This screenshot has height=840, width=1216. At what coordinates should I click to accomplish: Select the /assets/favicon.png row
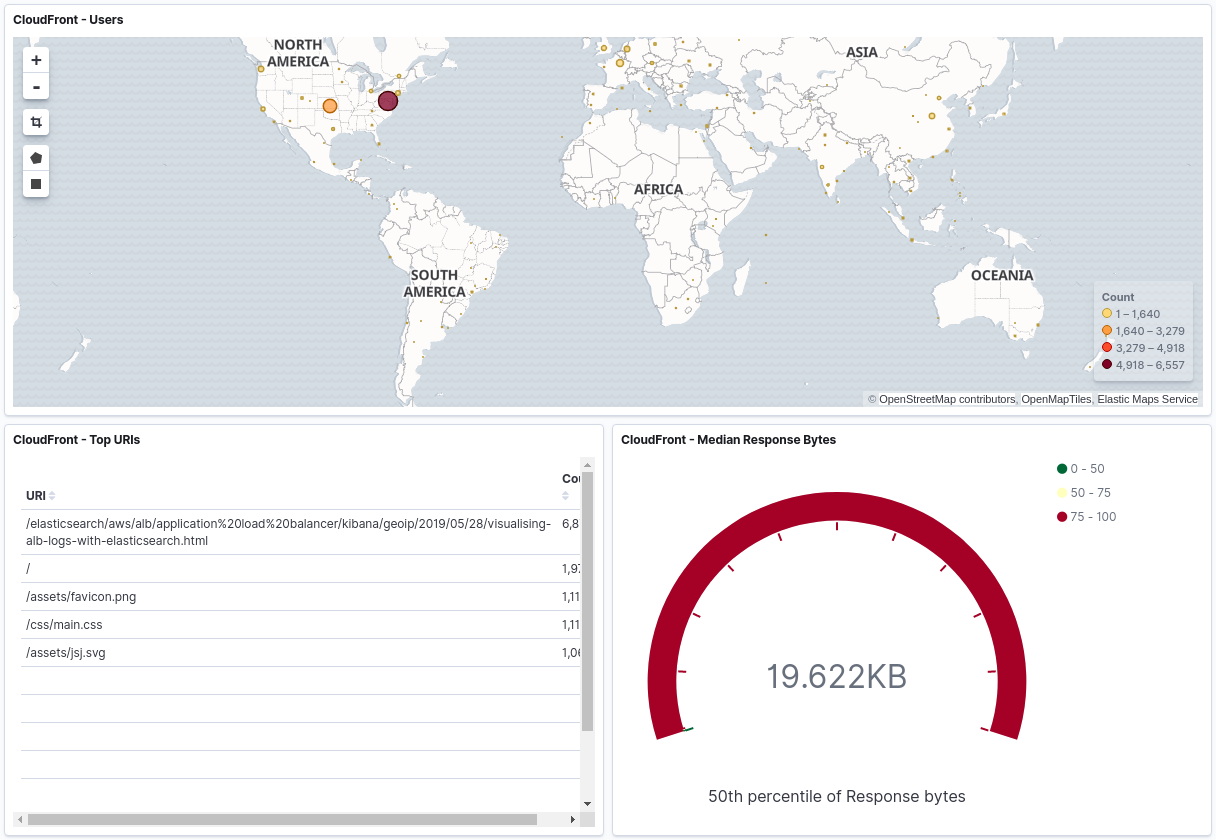click(x=300, y=597)
